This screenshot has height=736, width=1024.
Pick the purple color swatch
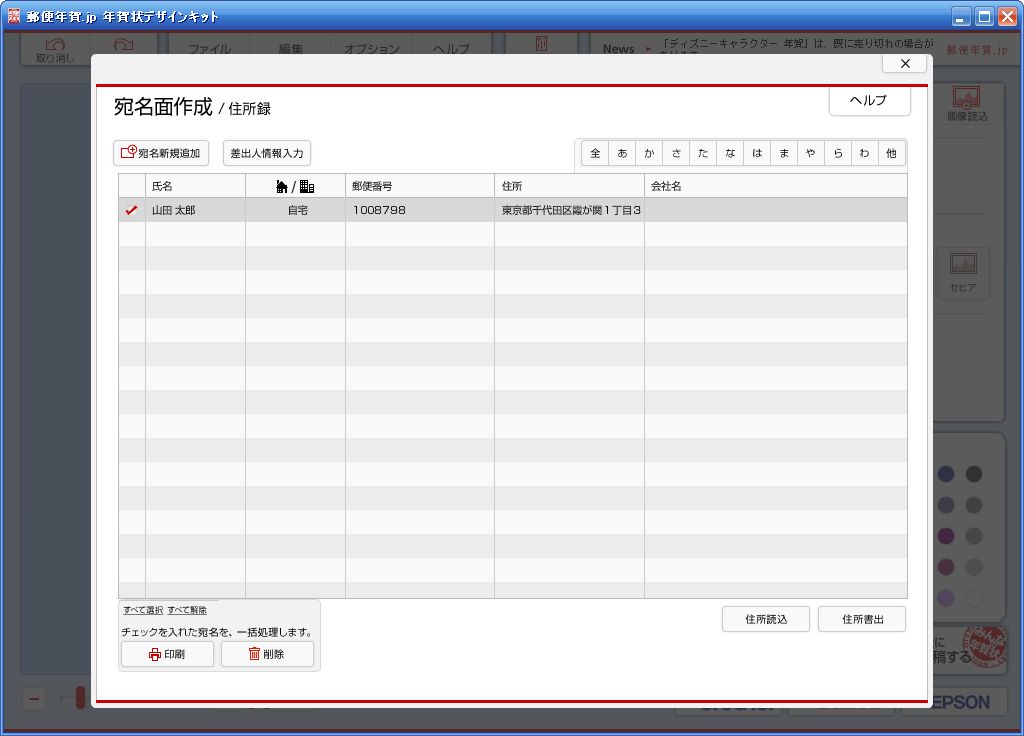[x=946, y=536]
